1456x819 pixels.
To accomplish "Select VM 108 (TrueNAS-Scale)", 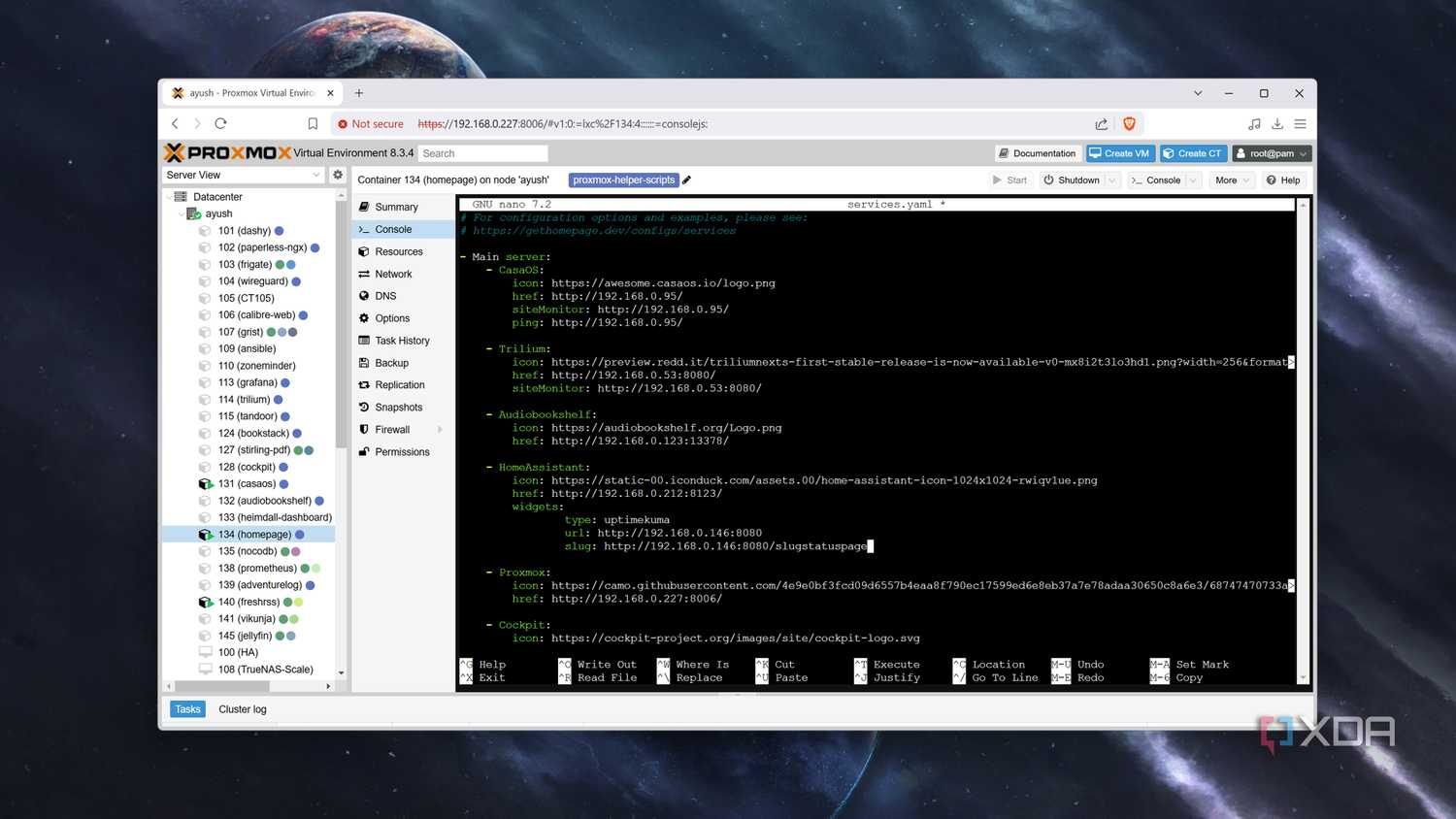I will click(265, 670).
